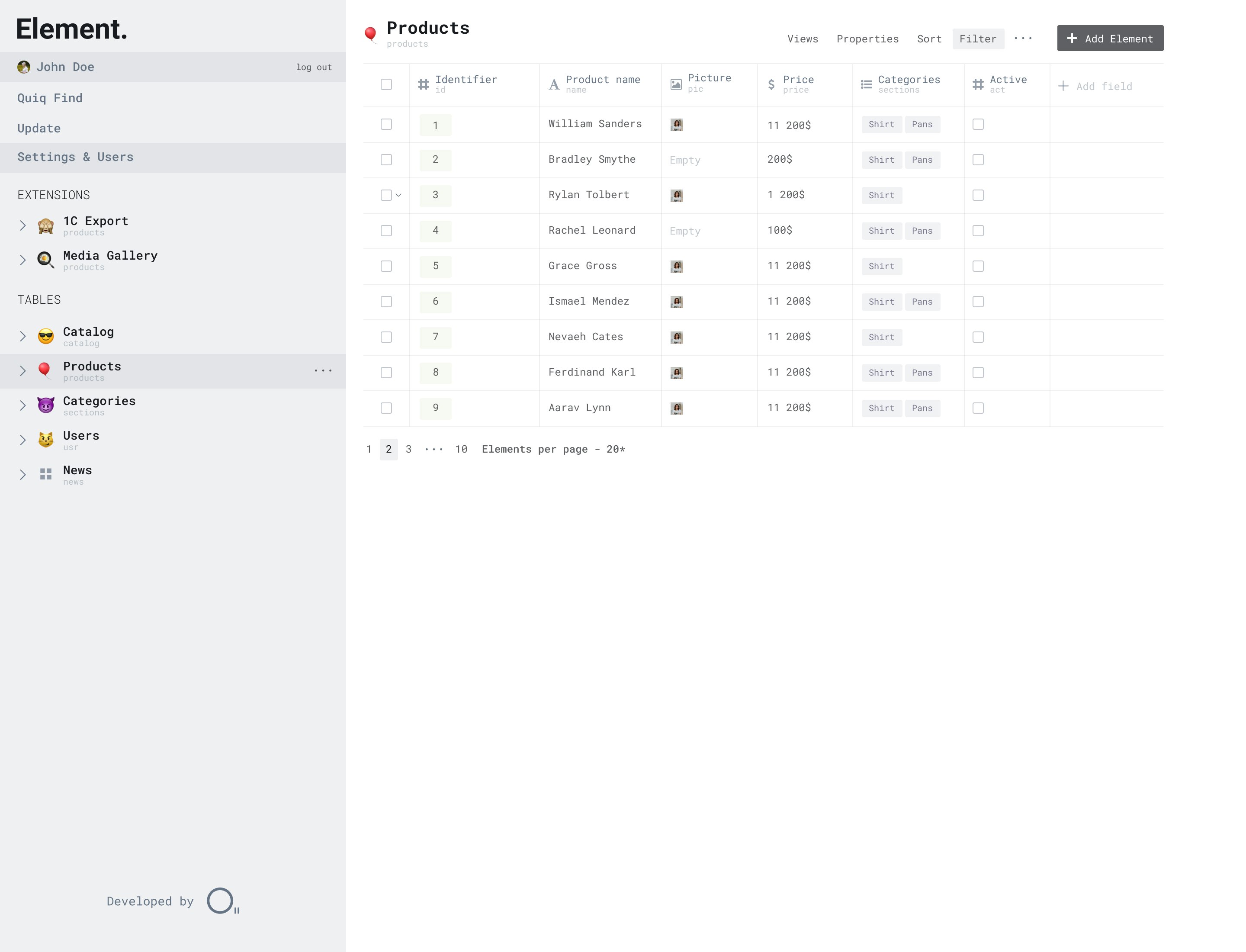The height and width of the screenshot is (952, 1246).
Task: Click the red balloon Products sidebar icon
Action: click(45, 370)
